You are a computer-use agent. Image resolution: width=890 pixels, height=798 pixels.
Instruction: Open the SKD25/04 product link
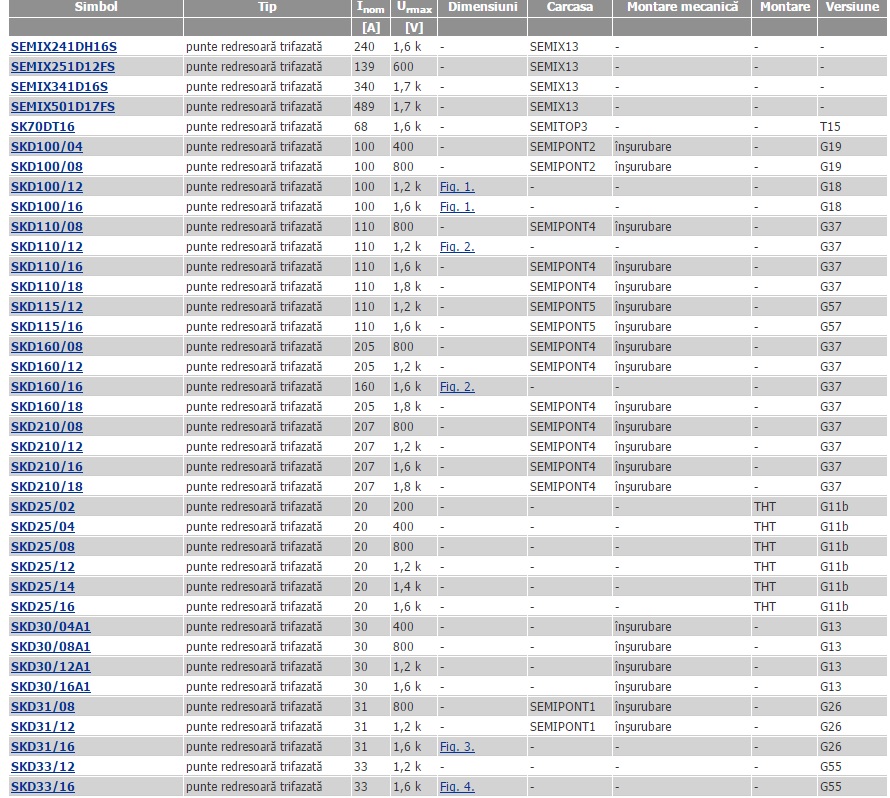(x=43, y=527)
